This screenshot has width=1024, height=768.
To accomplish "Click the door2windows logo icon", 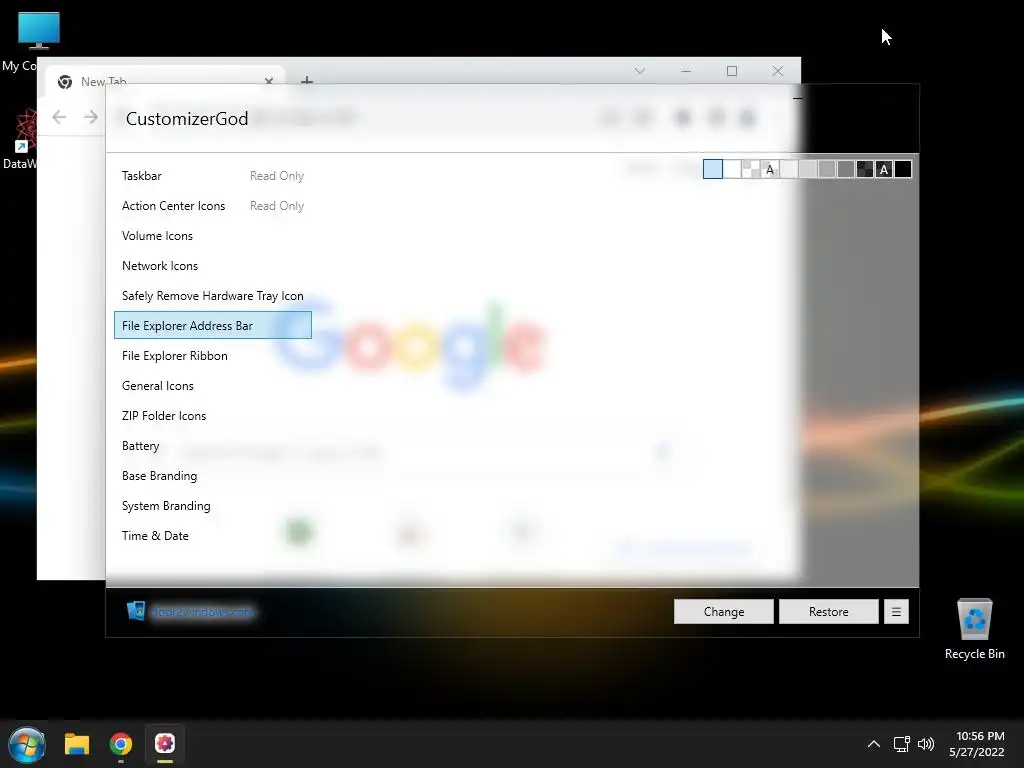I will pos(136,611).
